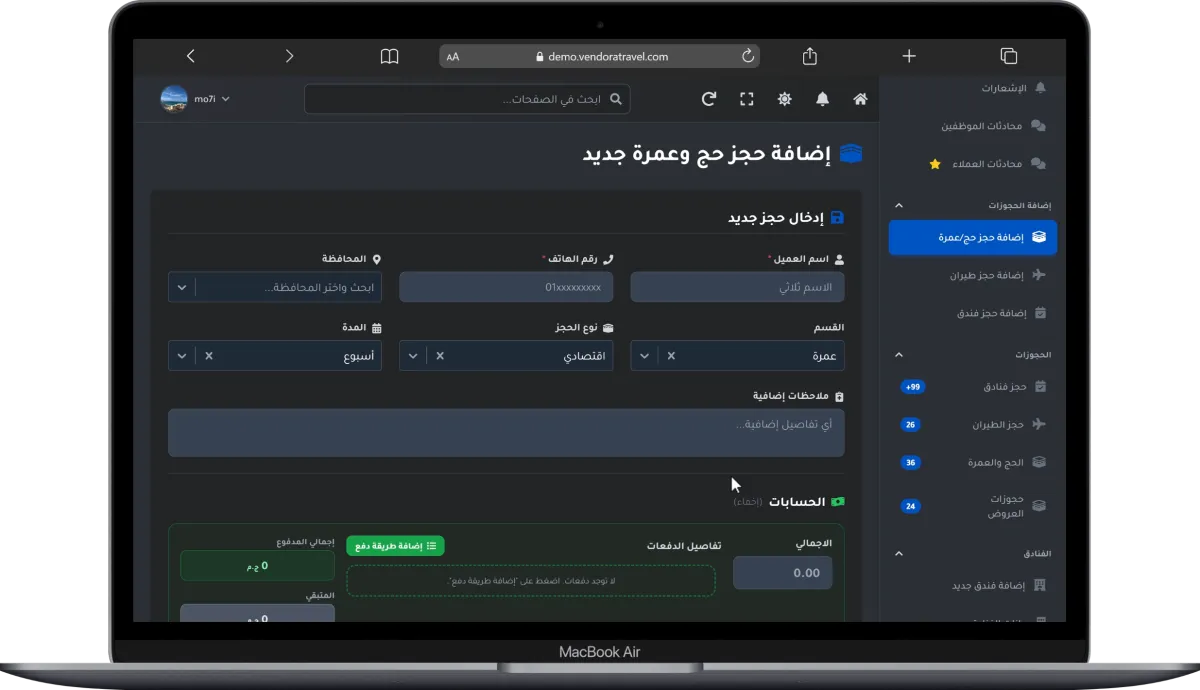The width and height of the screenshot is (1200, 690).
Task: Search pages in ابحث في الصفحات field
Action: point(467,99)
